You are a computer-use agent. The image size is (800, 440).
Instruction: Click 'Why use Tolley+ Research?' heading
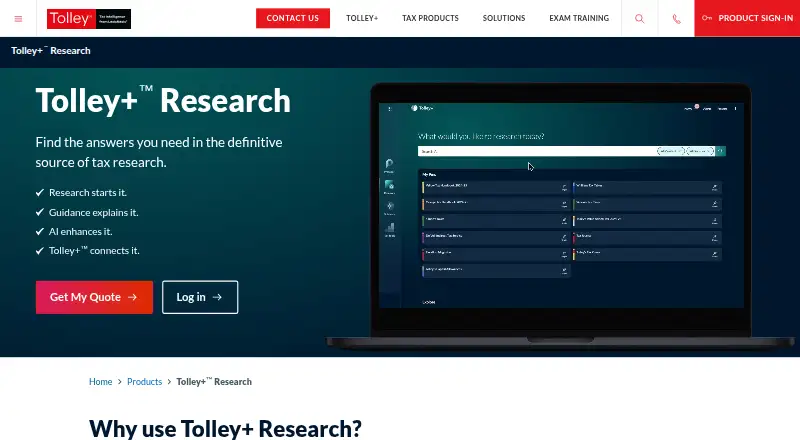coord(225,428)
